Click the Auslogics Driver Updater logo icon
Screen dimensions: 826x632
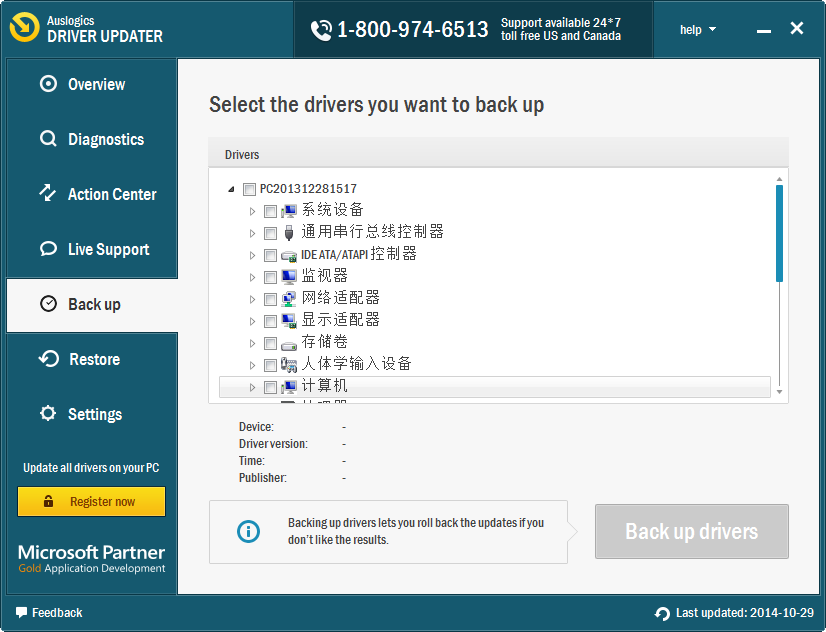point(24,27)
